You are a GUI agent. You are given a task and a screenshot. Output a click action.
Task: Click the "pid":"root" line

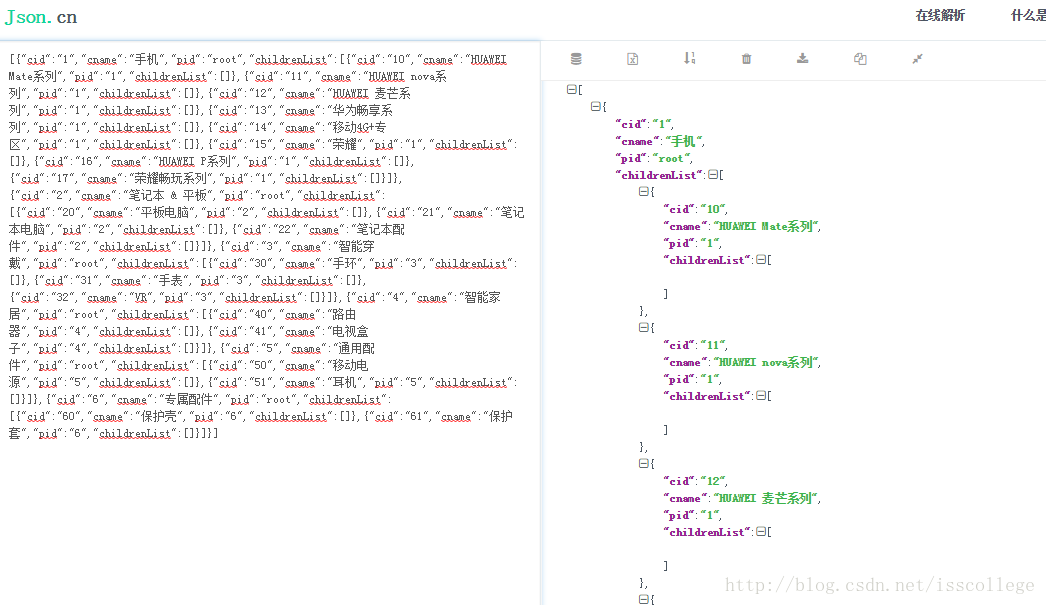[654, 158]
